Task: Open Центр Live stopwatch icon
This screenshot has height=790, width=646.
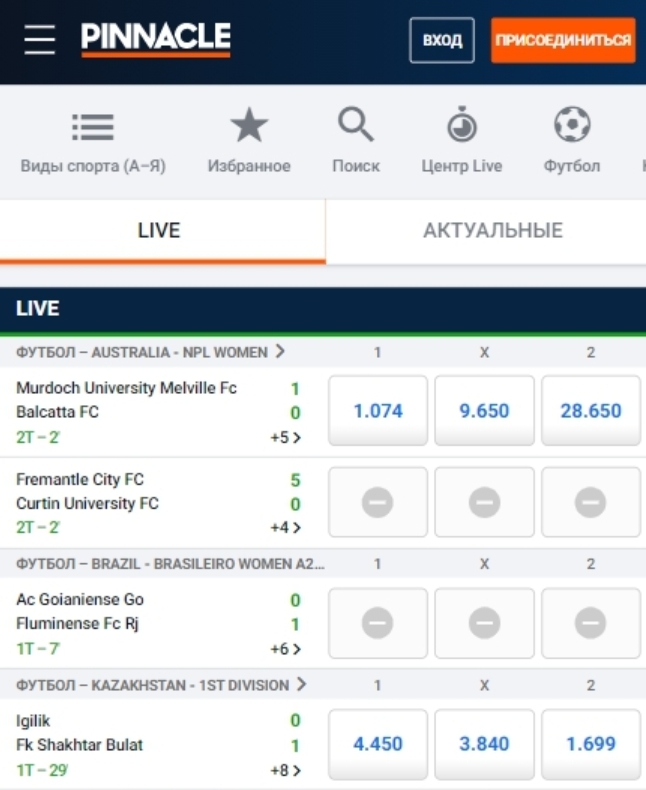Action: pyautogui.click(x=461, y=127)
